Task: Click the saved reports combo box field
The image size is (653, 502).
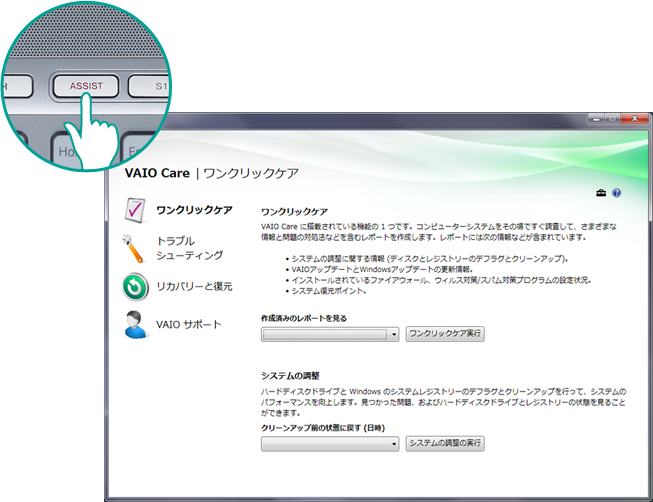Action: tap(325, 334)
